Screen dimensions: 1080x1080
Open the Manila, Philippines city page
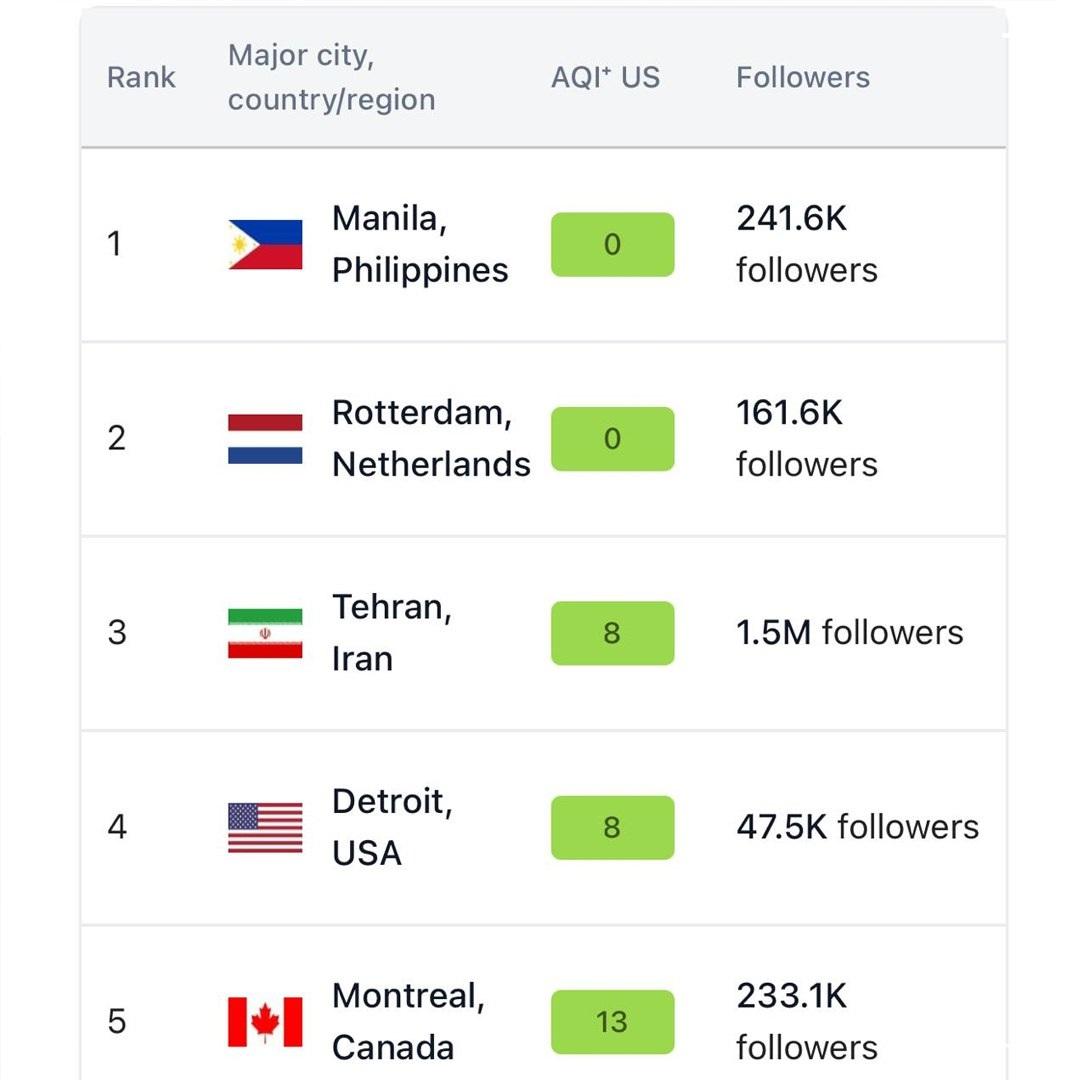420,243
